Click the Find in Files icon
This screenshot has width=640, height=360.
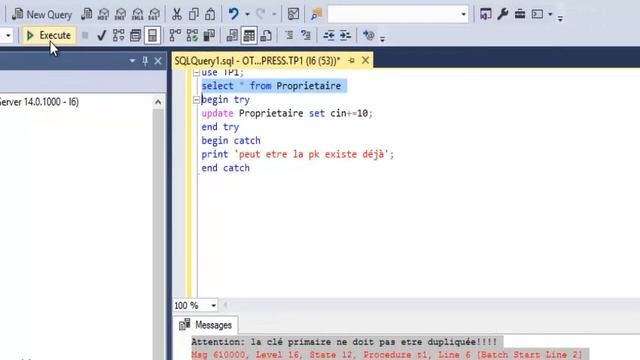pos(316,14)
